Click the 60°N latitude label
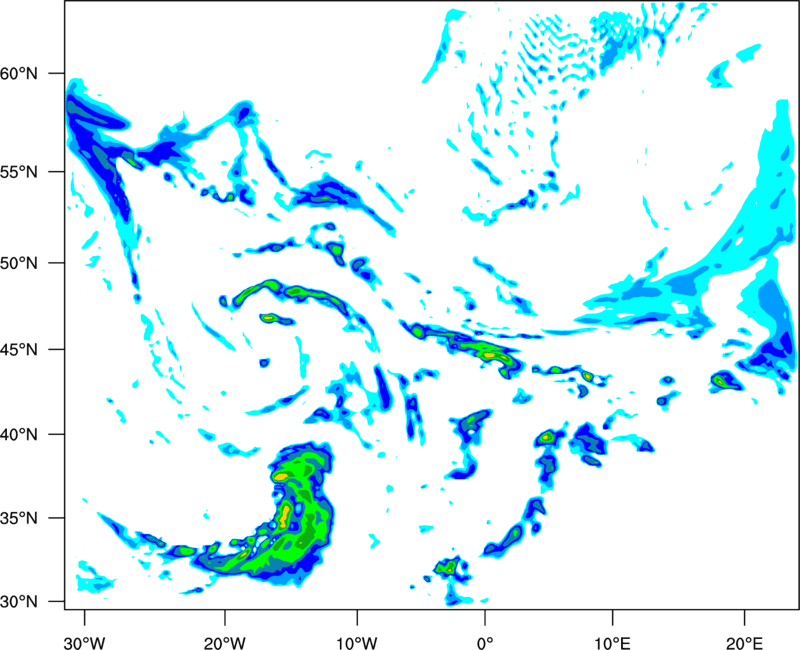The height and width of the screenshot is (650, 800). (x=19, y=74)
